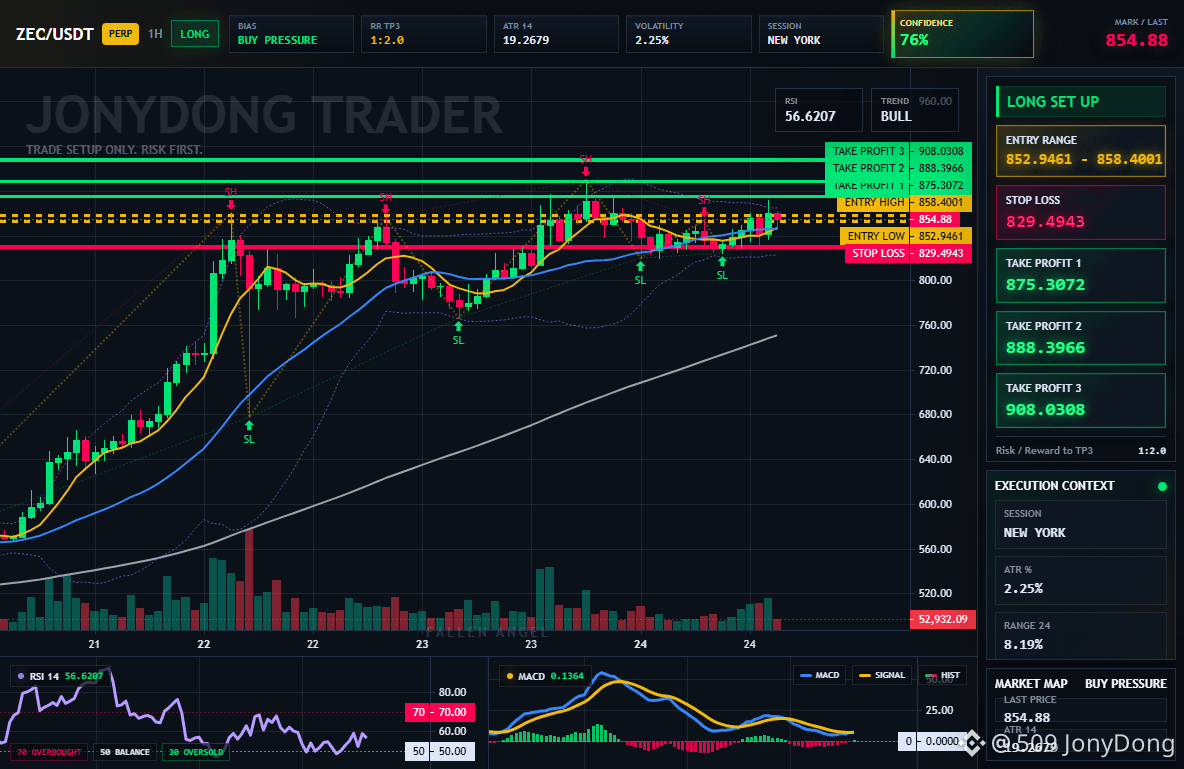Viewport: 1184px width, 769px height.
Task: Toggle the blue MACD legend item
Action: point(819,675)
